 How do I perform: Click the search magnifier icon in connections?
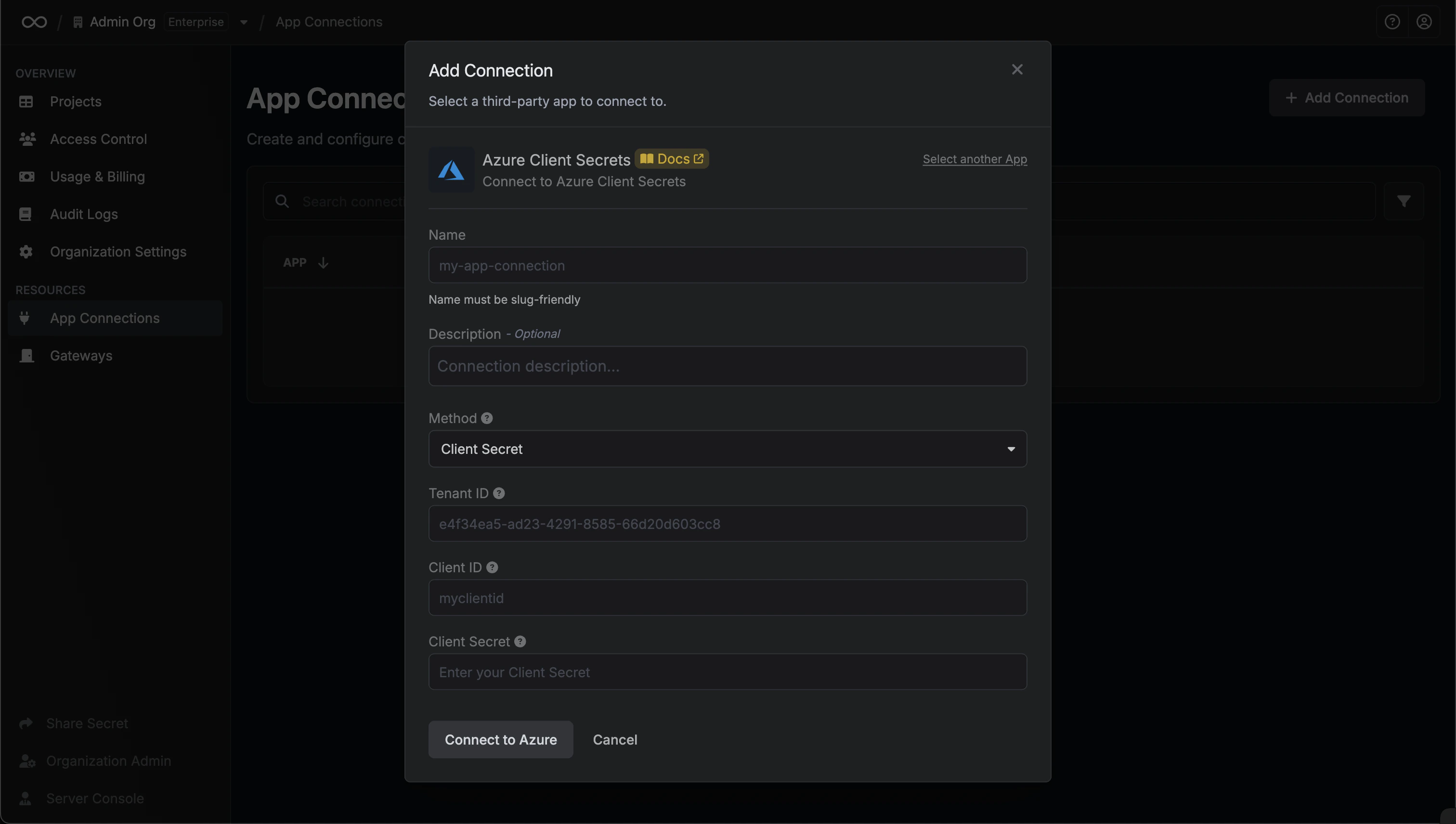pyautogui.click(x=282, y=202)
